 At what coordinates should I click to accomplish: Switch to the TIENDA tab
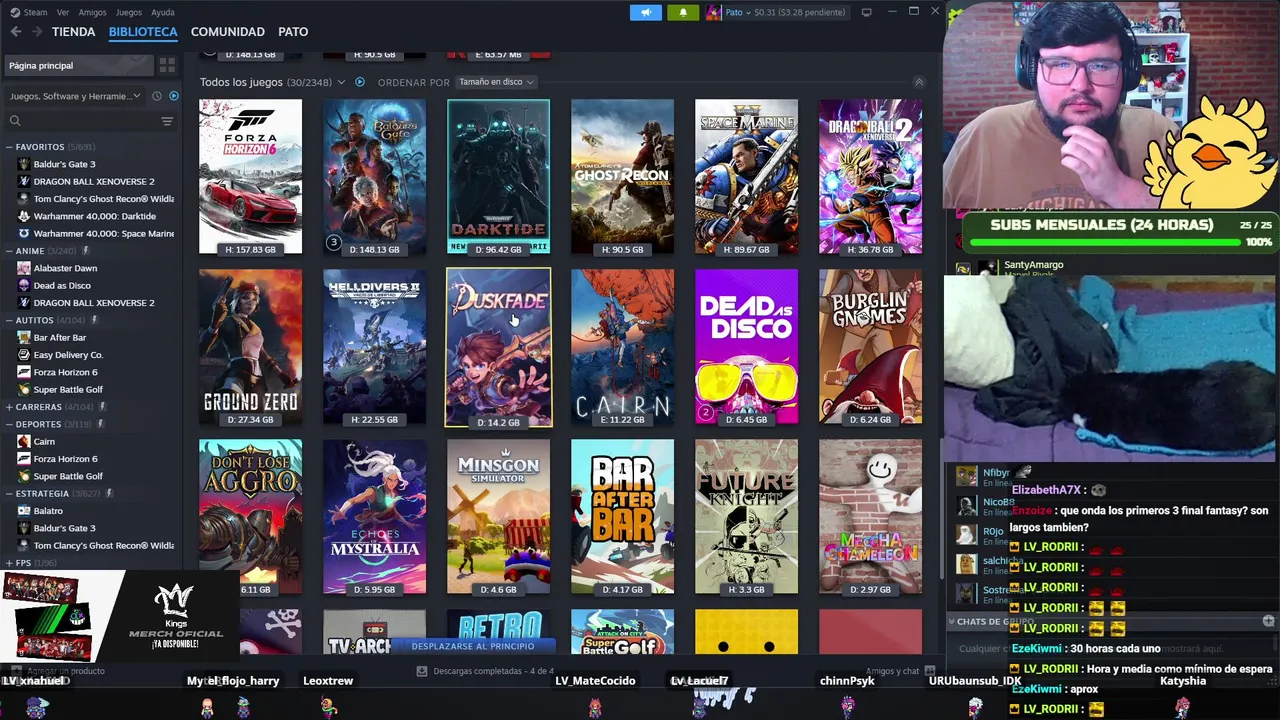pyautogui.click(x=74, y=32)
